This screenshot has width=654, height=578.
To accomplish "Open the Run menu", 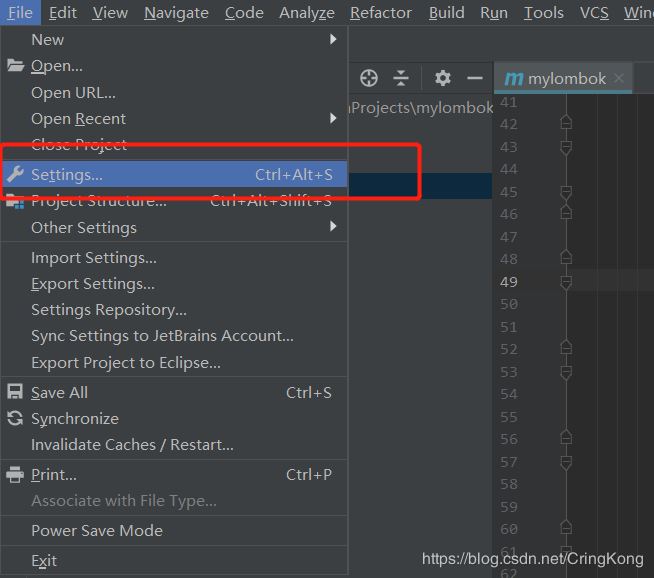I will [494, 13].
